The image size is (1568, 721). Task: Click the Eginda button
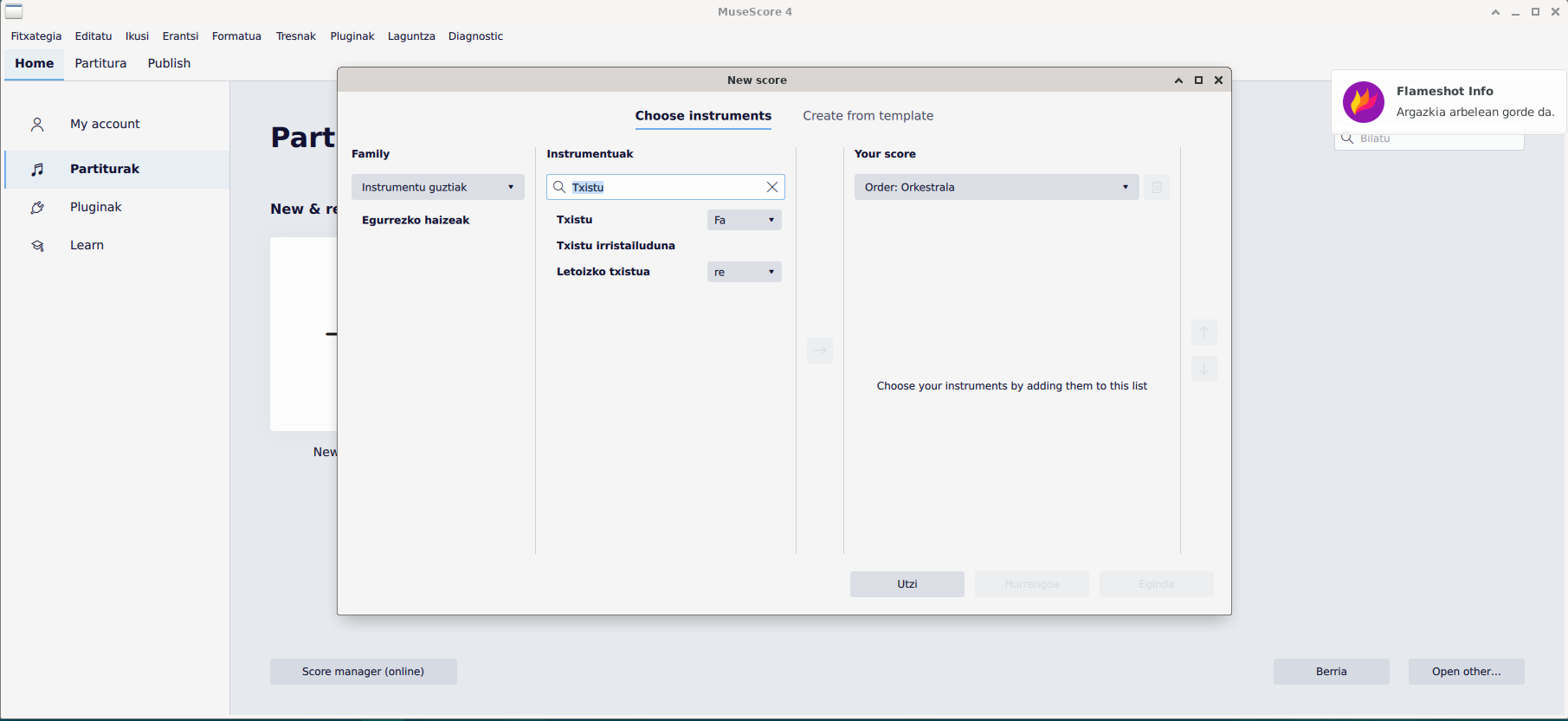click(1157, 584)
